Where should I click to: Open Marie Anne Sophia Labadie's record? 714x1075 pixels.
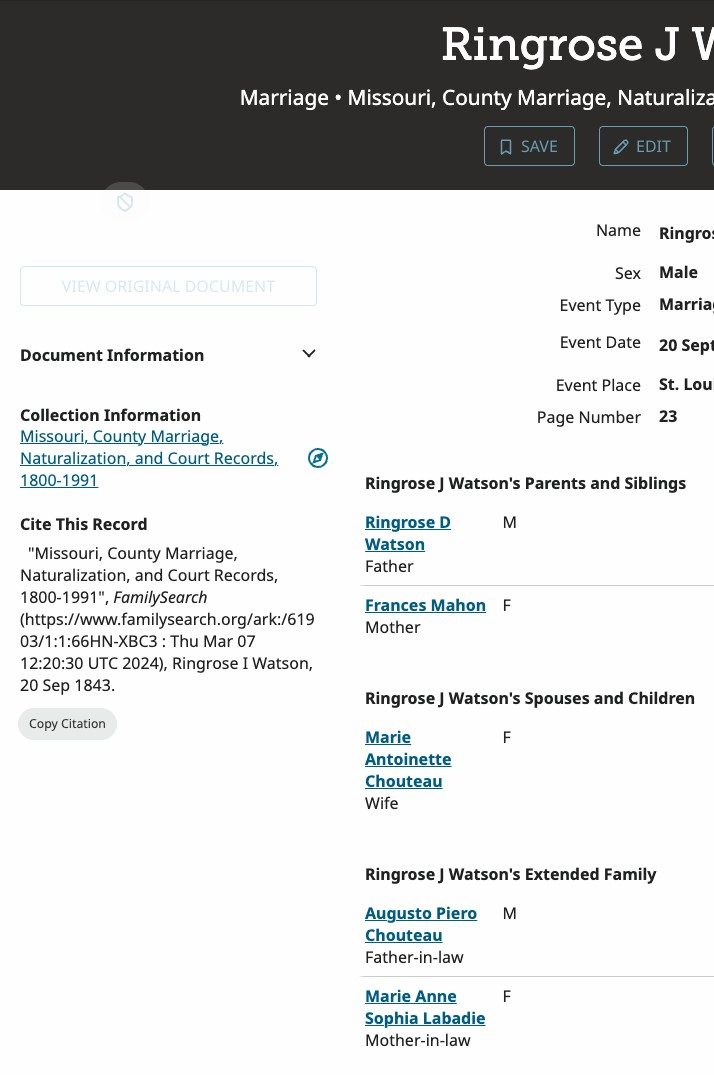(x=425, y=1007)
